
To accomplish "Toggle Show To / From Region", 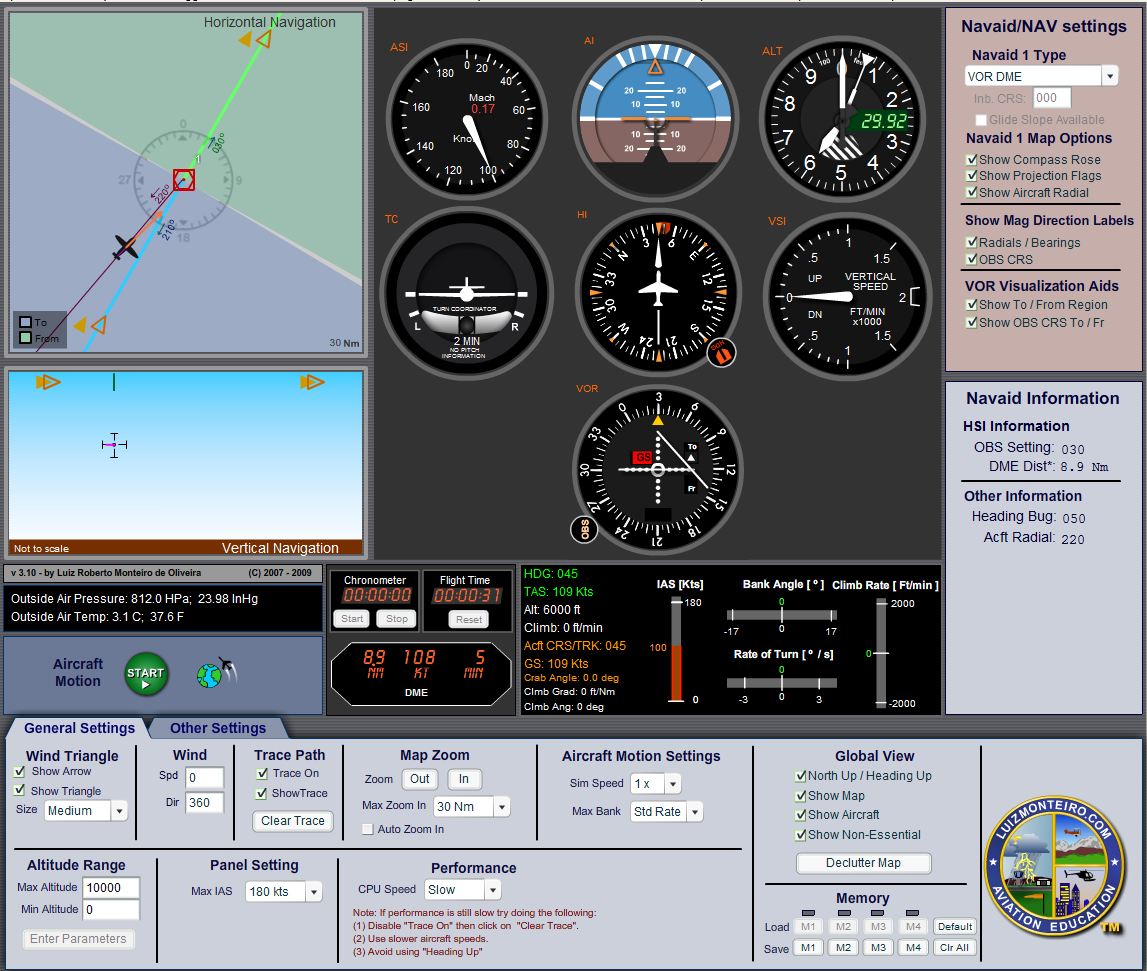I will 971,305.
